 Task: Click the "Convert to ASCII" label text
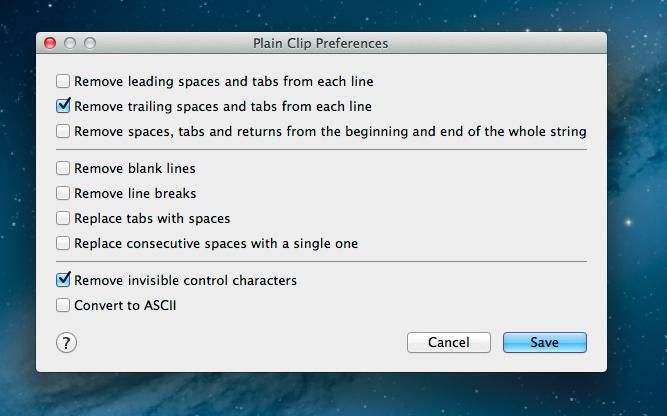[x=125, y=306]
